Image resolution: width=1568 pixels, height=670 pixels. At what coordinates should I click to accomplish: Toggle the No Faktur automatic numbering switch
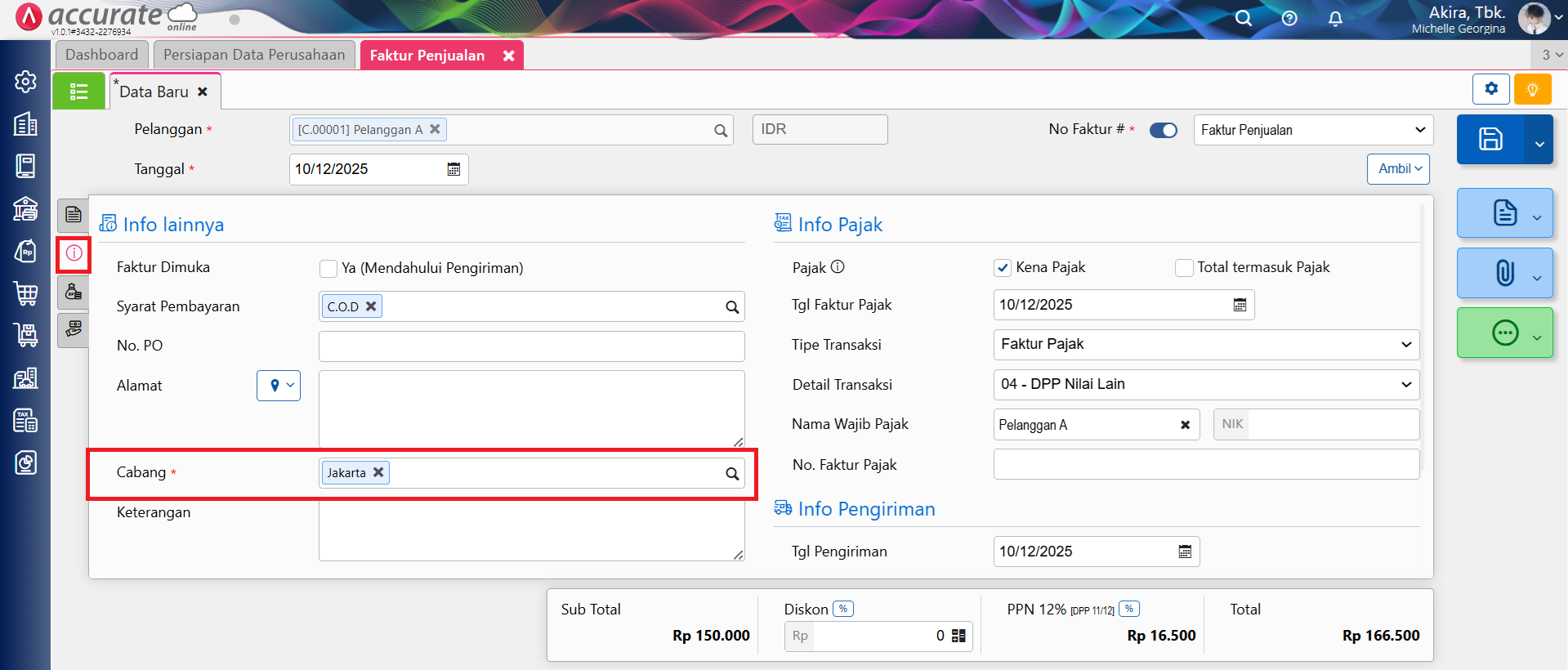(1163, 130)
